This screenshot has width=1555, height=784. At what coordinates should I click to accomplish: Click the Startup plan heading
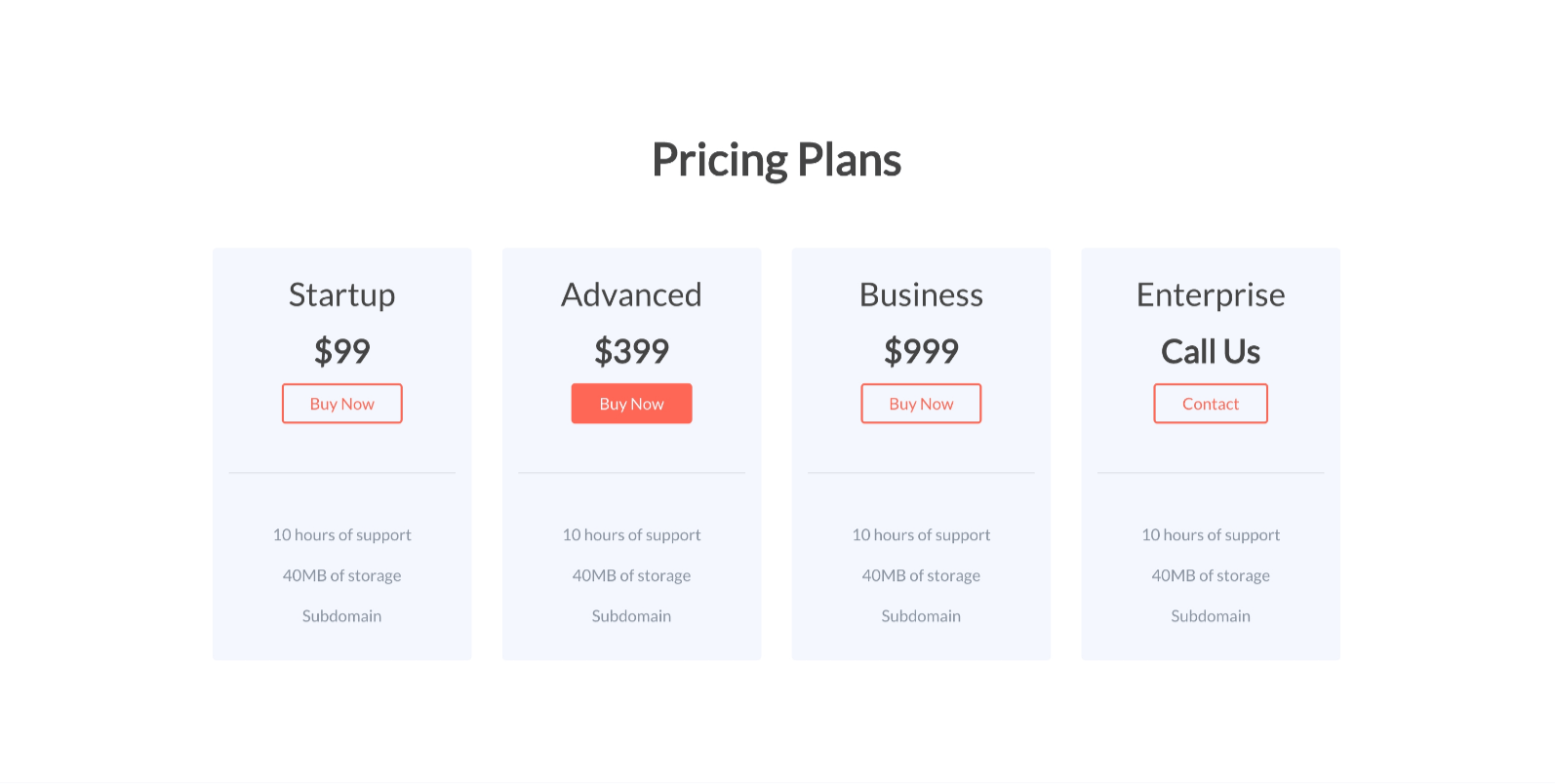click(341, 294)
